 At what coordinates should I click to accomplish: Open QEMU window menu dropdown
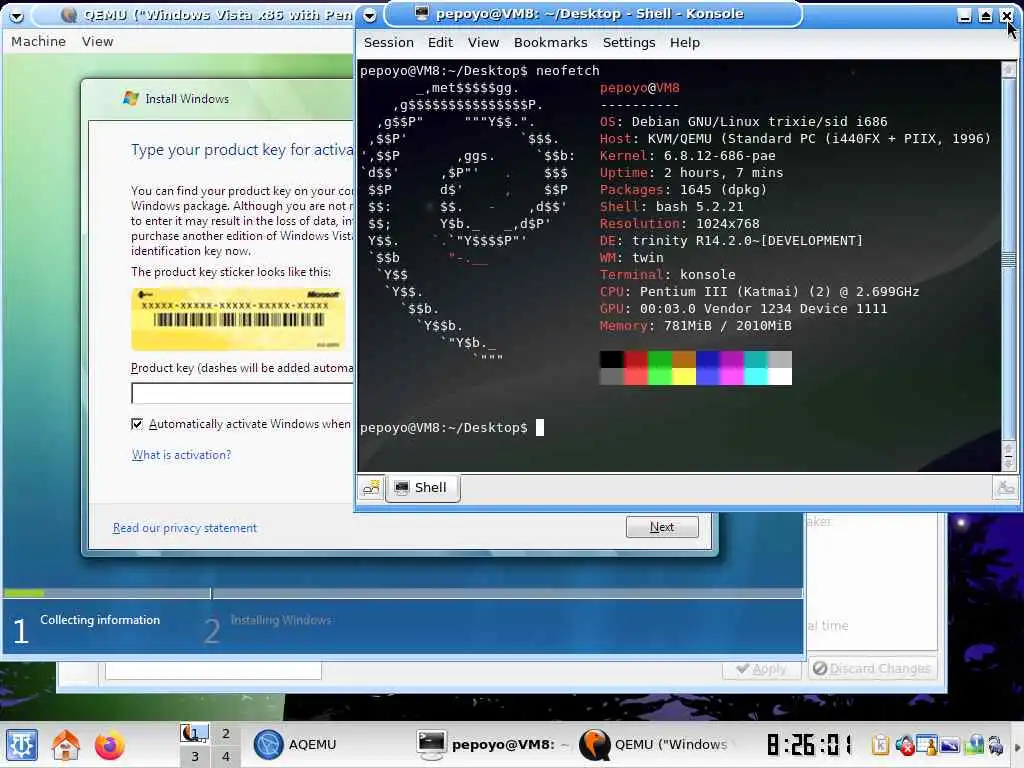pyautogui.click(x=17, y=16)
